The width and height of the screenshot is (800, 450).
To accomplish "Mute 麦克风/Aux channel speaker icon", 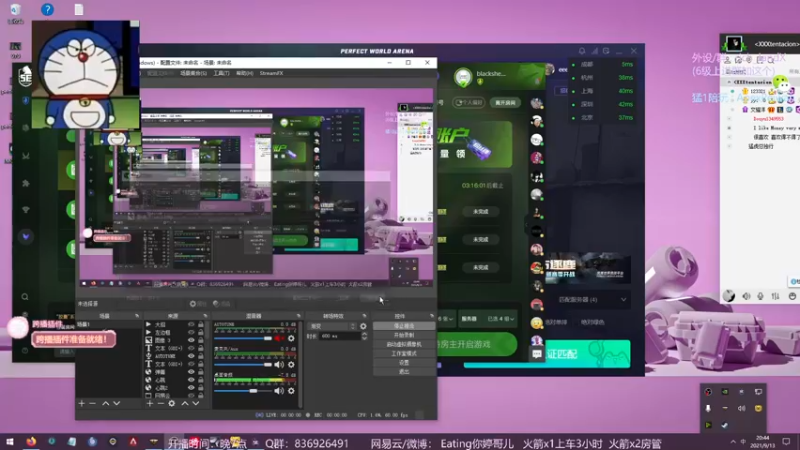I will pyautogui.click(x=279, y=365).
